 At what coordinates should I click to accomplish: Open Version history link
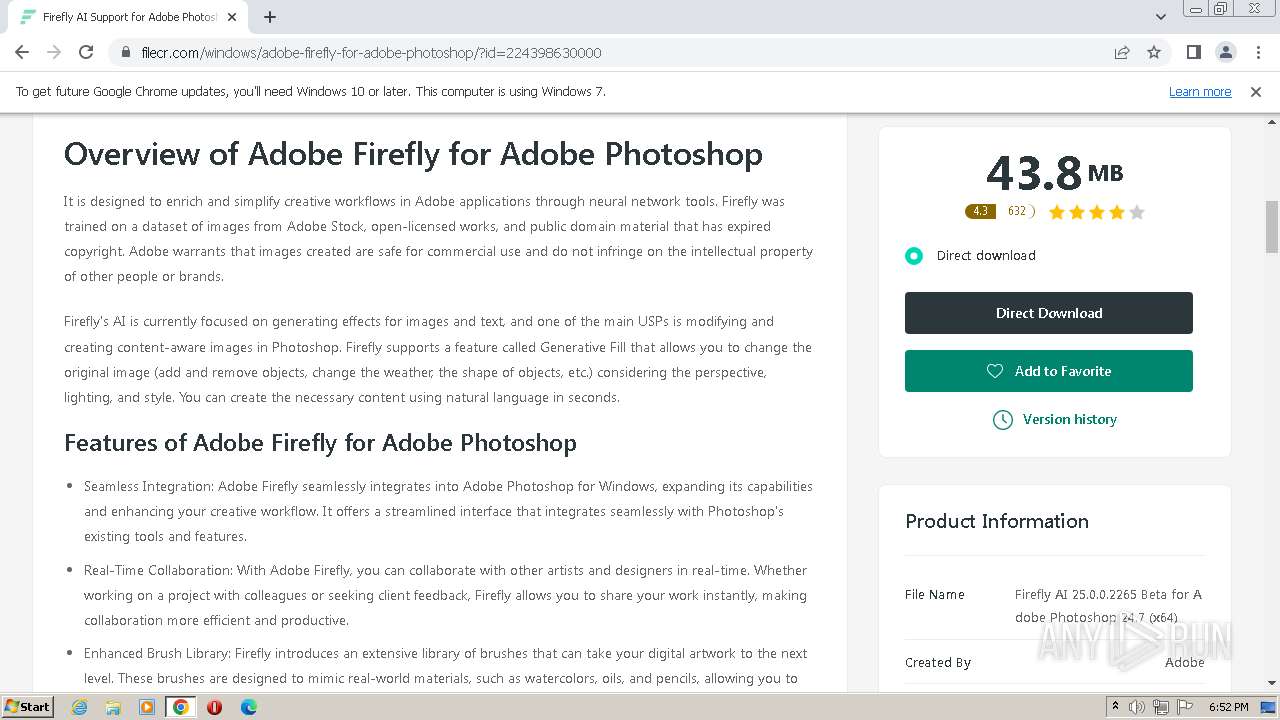pos(1069,419)
